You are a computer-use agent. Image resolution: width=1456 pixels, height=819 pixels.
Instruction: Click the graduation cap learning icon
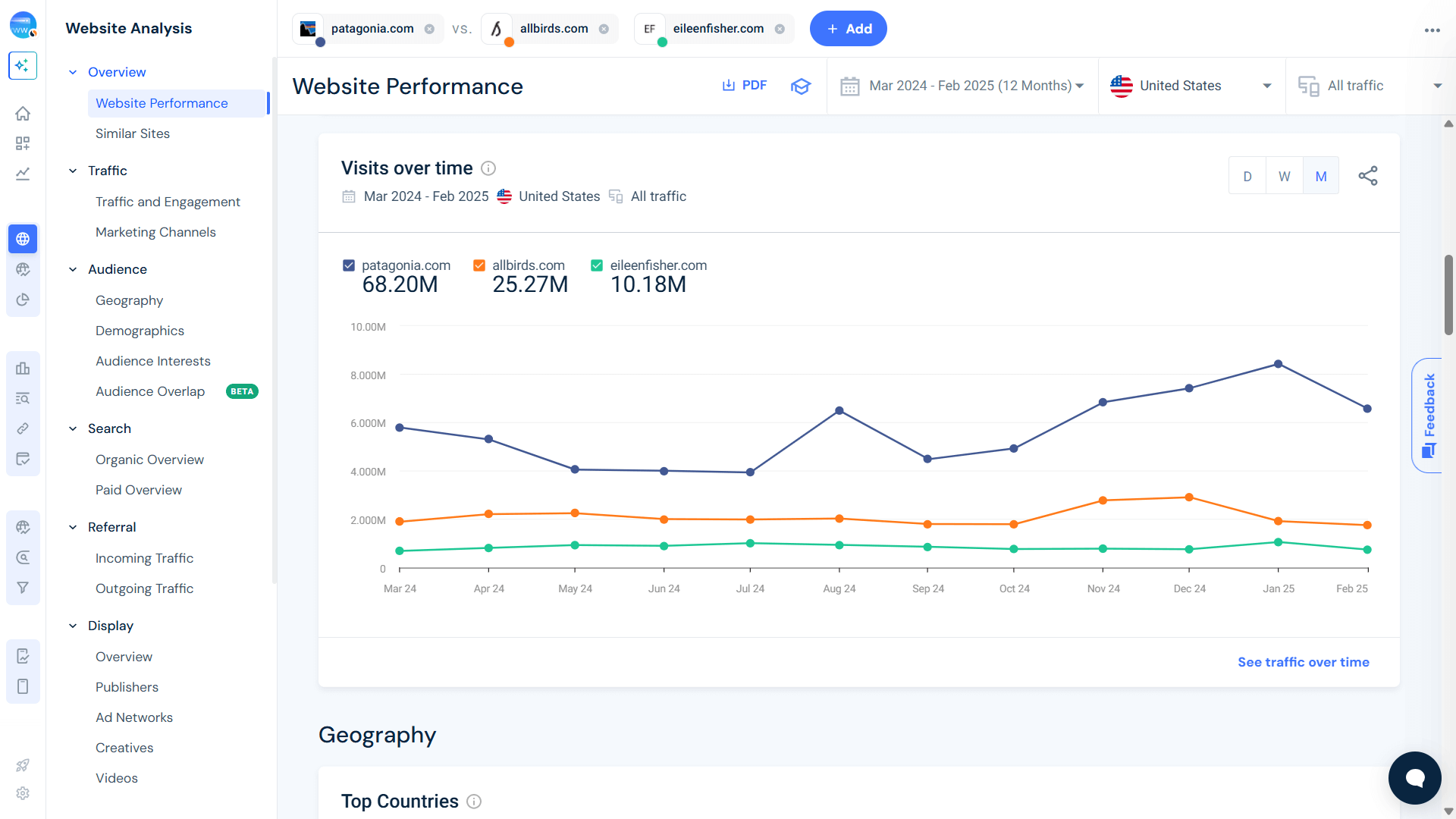tap(801, 86)
